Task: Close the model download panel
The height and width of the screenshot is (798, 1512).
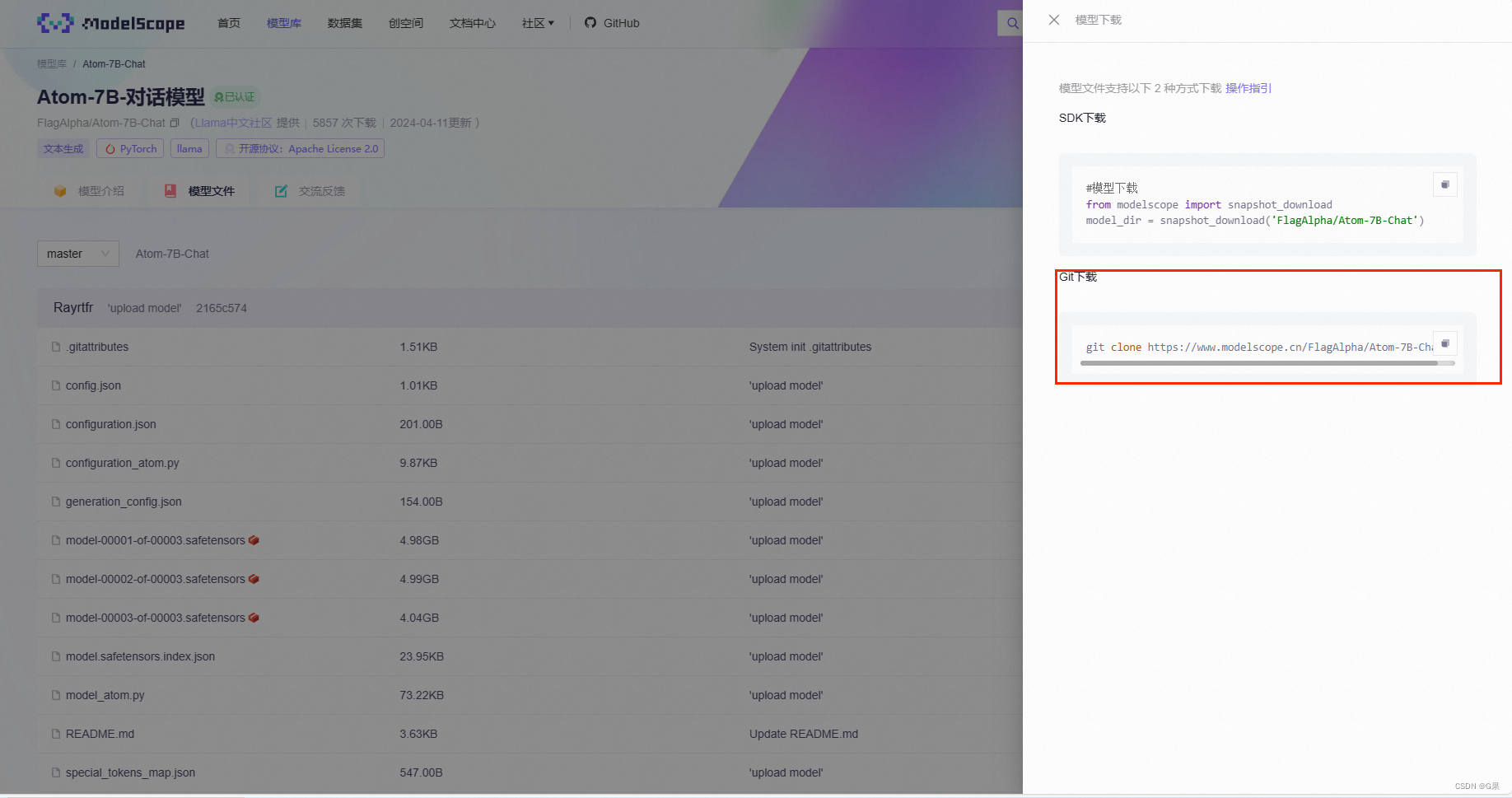Action: coord(1054,20)
